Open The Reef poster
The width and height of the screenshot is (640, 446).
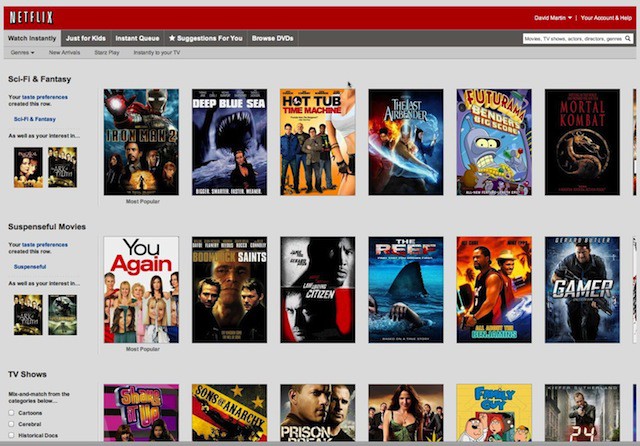[x=406, y=290]
